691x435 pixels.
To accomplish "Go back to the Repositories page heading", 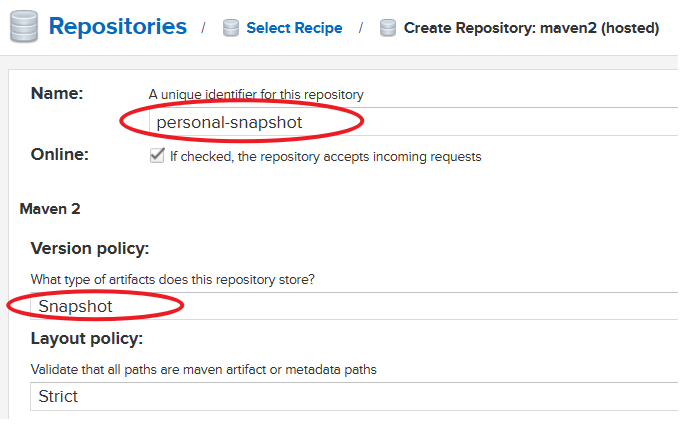I will coord(117,26).
